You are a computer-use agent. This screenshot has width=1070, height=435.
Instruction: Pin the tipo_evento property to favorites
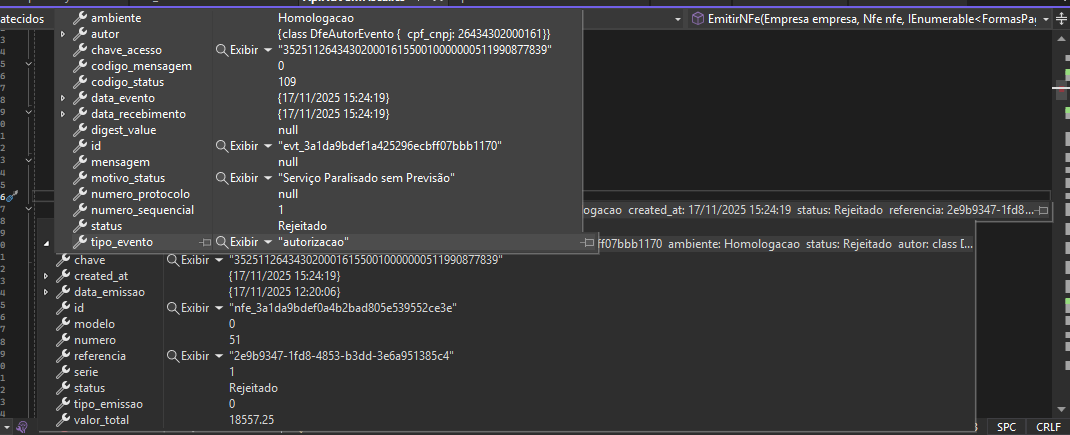click(205, 242)
